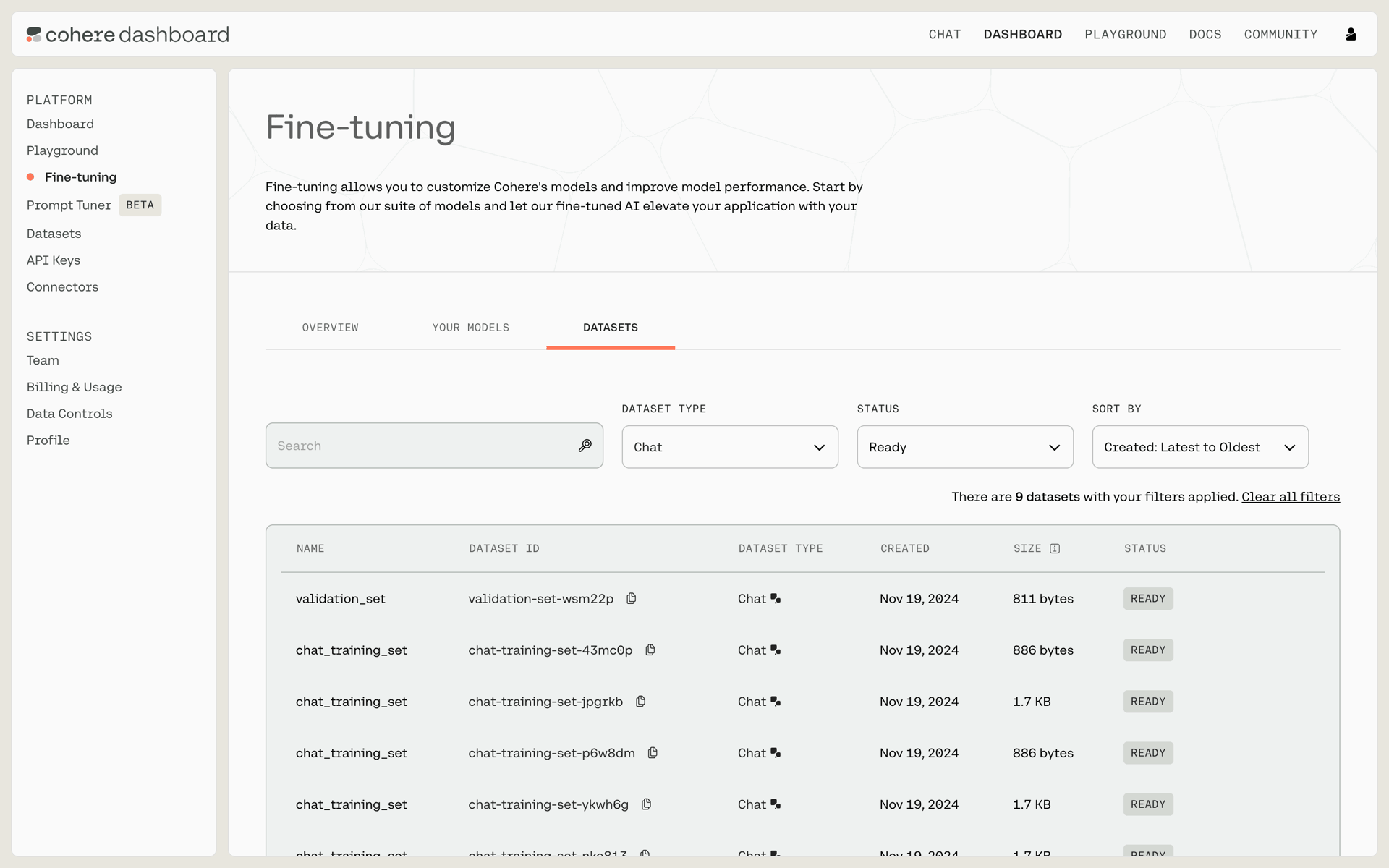This screenshot has height=868, width=1389.
Task: Click the DATASET ID column header
Action: click(504, 548)
